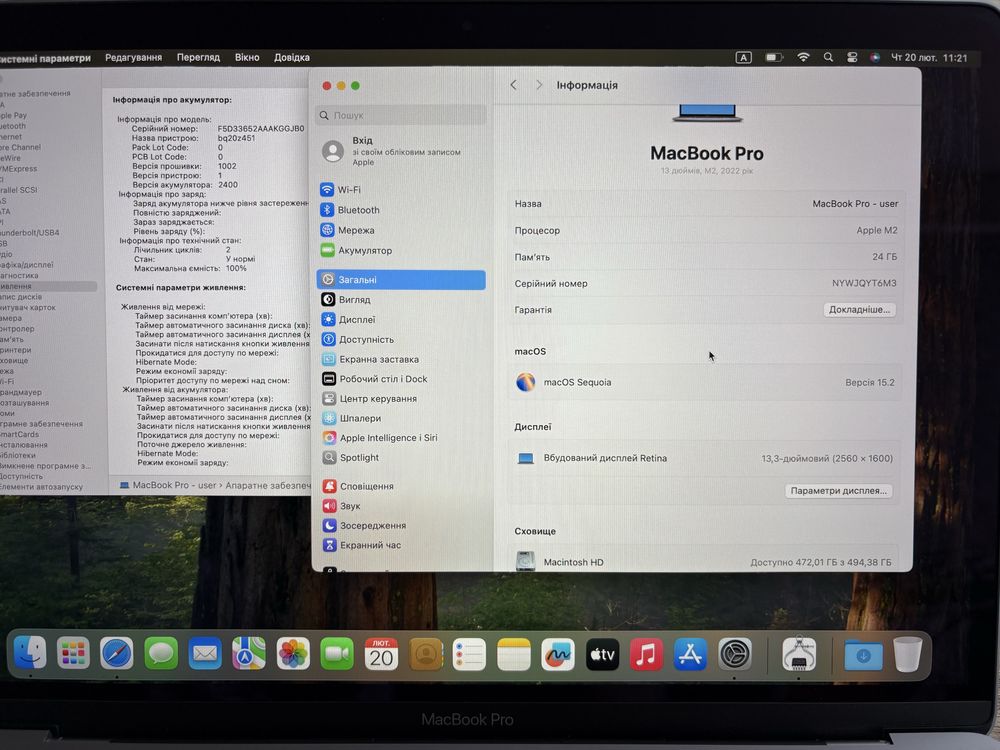Open Перегляд menu in menu bar
1000x750 pixels.
pyautogui.click(x=198, y=57)
